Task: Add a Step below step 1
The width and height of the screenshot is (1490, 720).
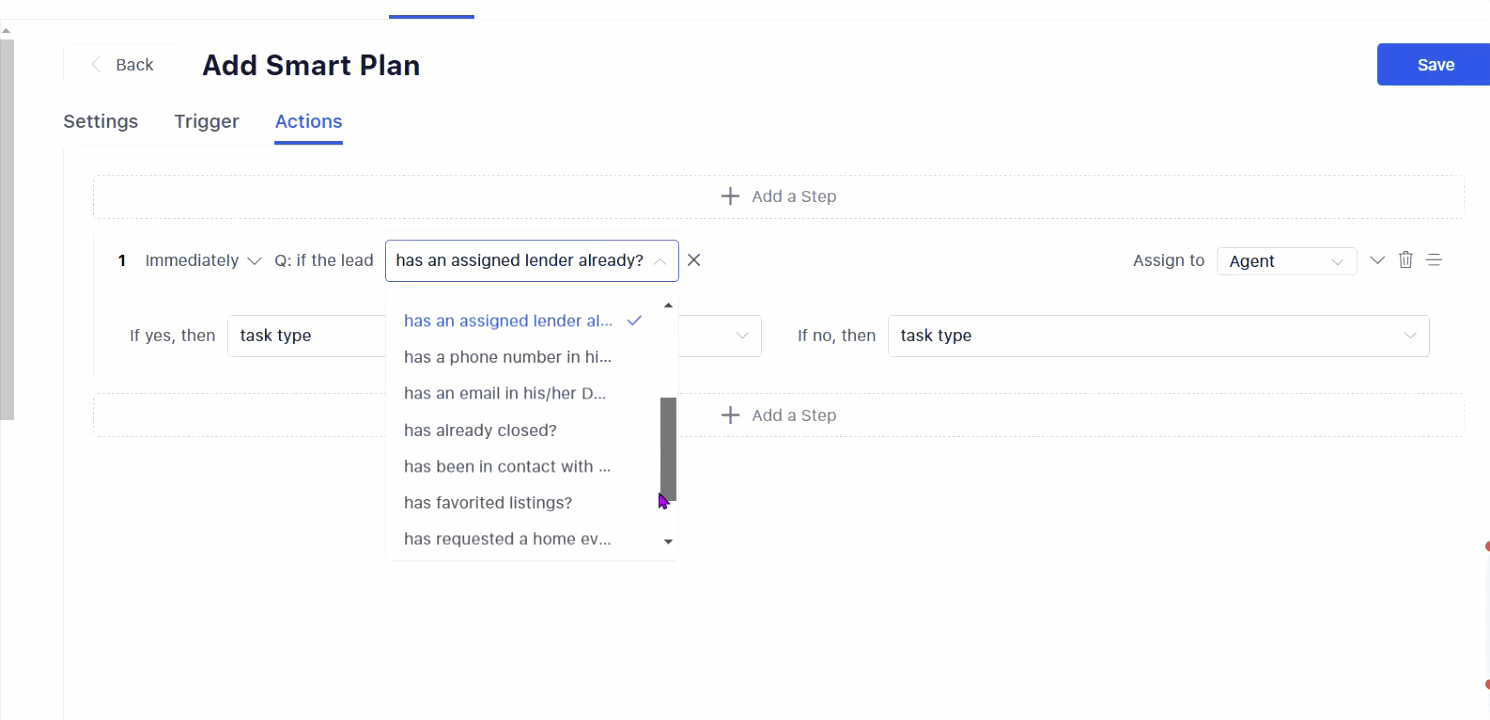Action: tap(778, 415)
